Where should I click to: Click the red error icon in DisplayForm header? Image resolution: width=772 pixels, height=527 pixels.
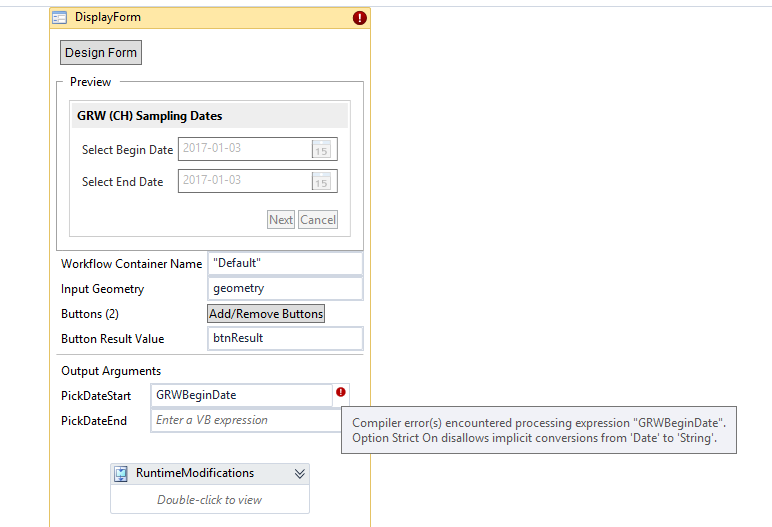click(359, 18)
